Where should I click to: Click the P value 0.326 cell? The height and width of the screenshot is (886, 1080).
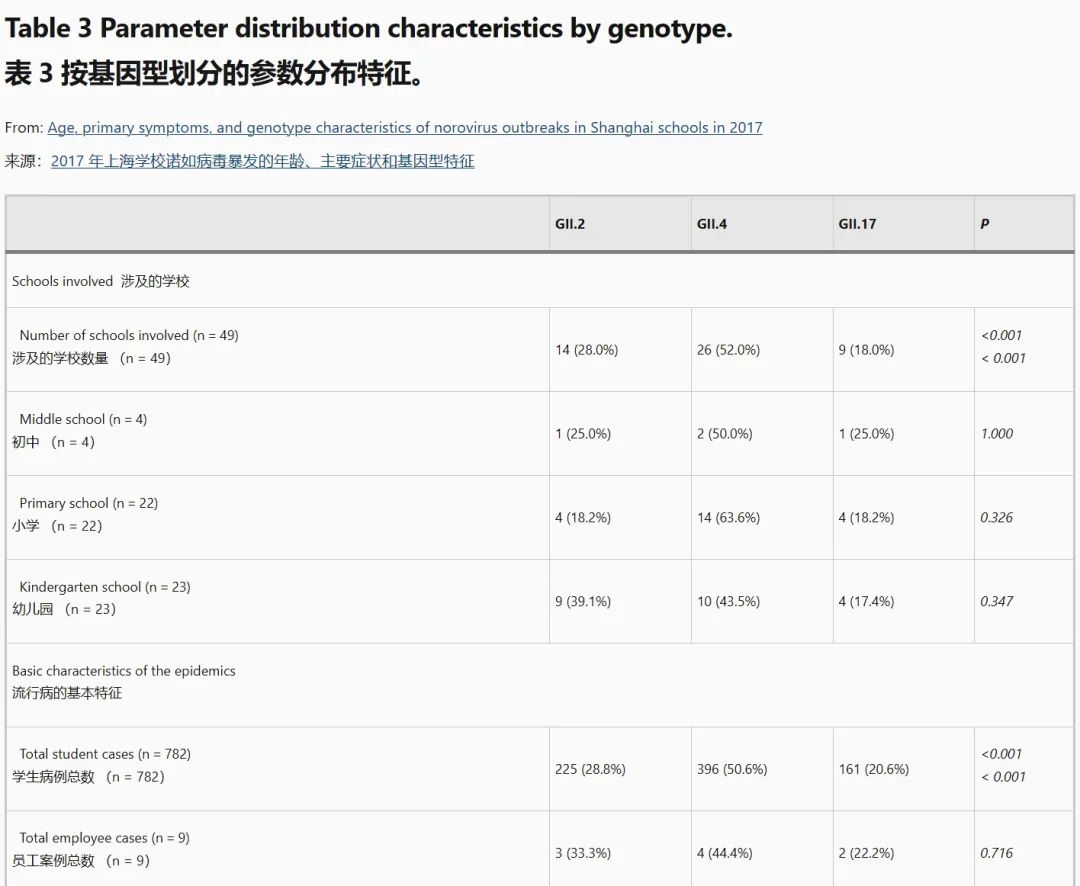point(997,518)
